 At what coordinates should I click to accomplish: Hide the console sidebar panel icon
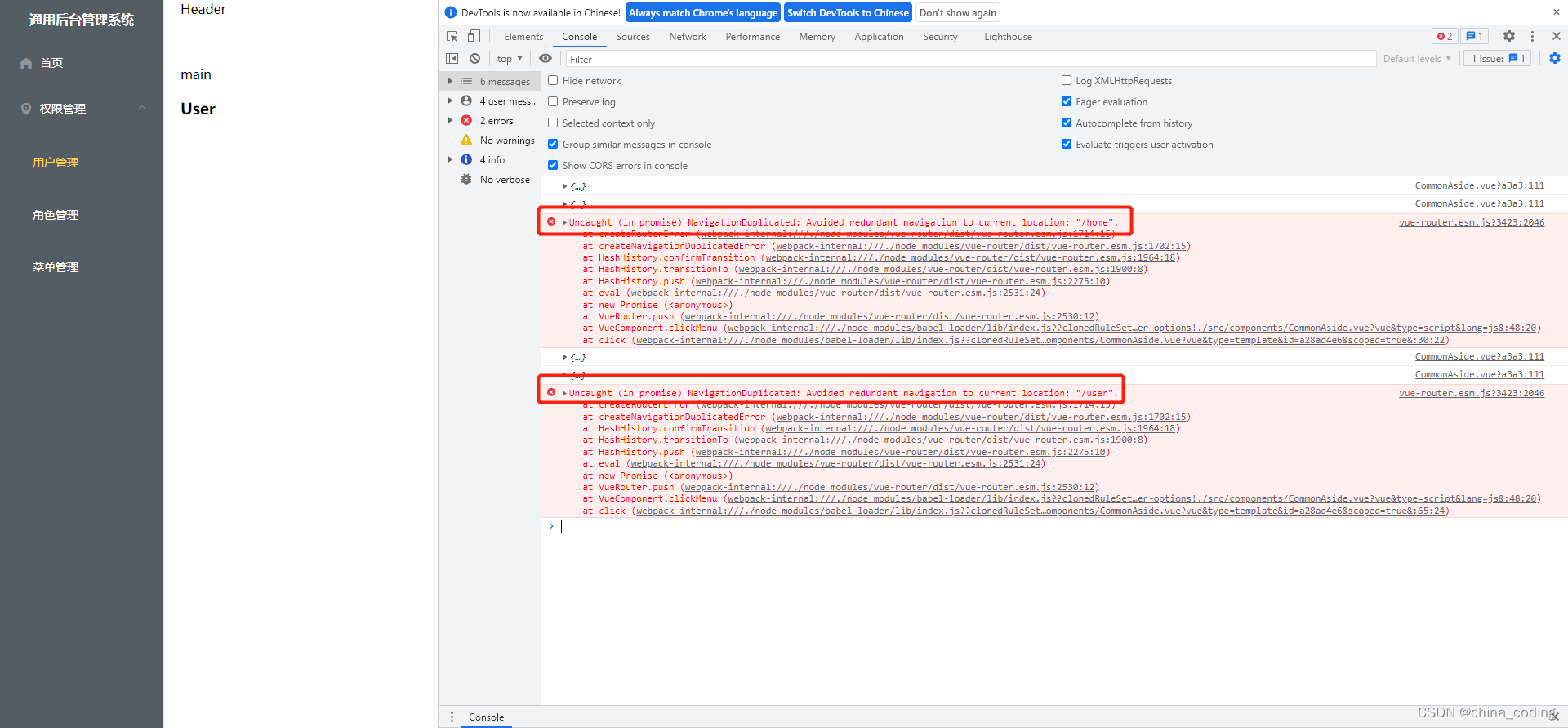(x=452, y=59)
